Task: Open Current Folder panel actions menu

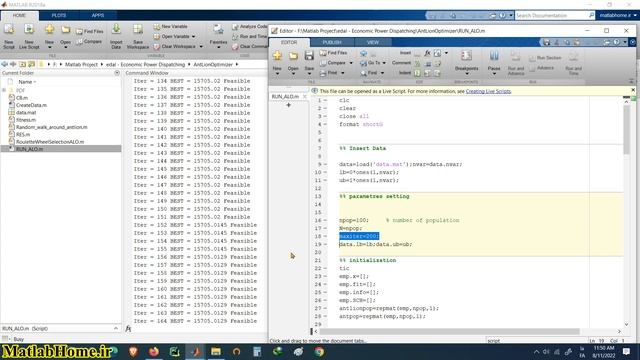Action: click(117, 73)
